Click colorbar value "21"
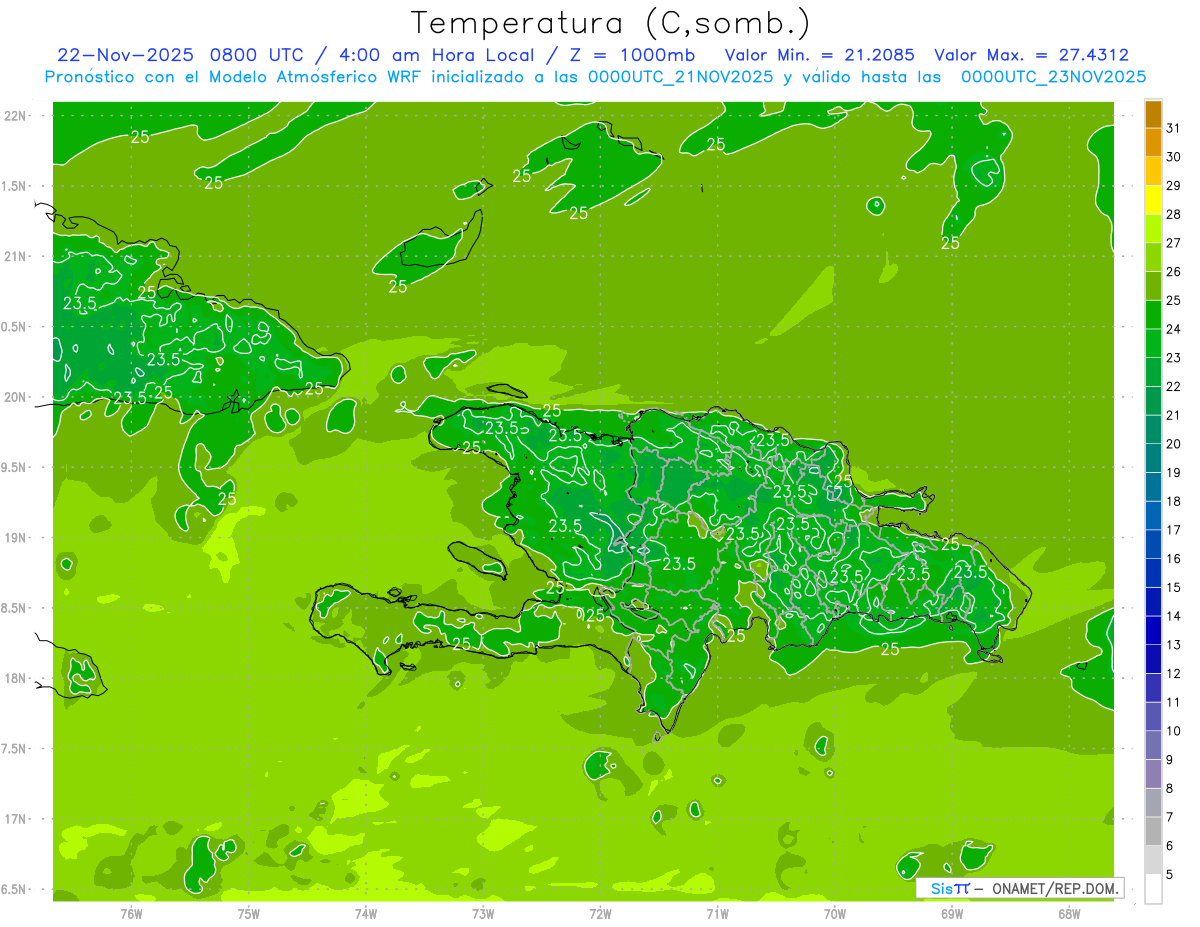Screen dimensions: 1200x927 1174,415
